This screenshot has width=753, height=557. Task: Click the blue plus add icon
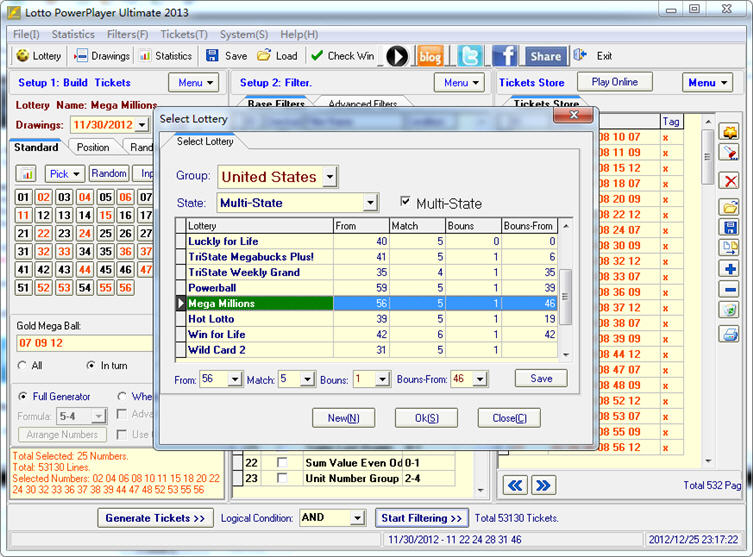point(730,269)
